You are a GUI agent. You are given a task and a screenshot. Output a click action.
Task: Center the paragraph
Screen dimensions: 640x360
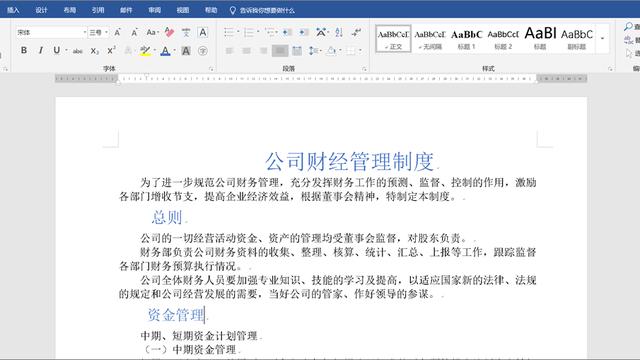coord(246,51)
